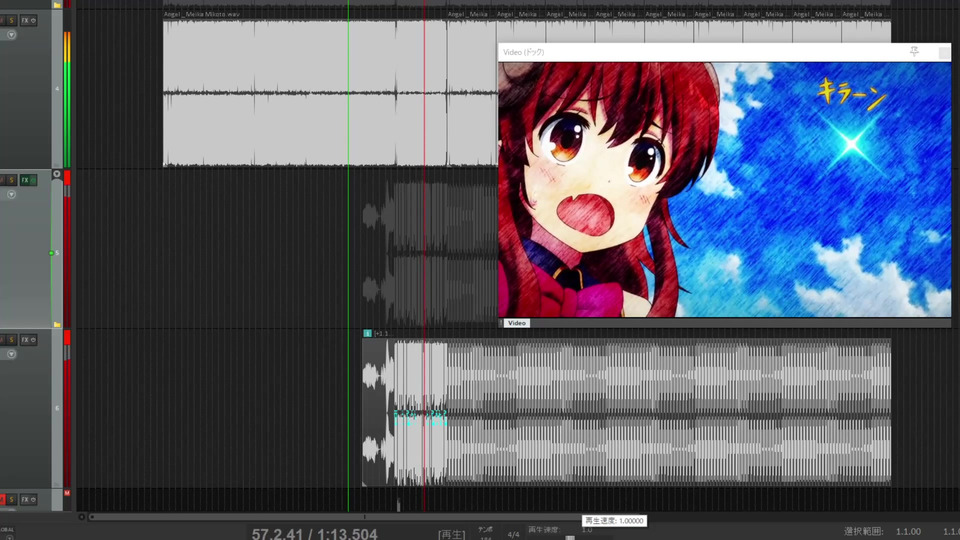Click the track 5 volume envelope point

pyautogui.click(x=51, y=253)
